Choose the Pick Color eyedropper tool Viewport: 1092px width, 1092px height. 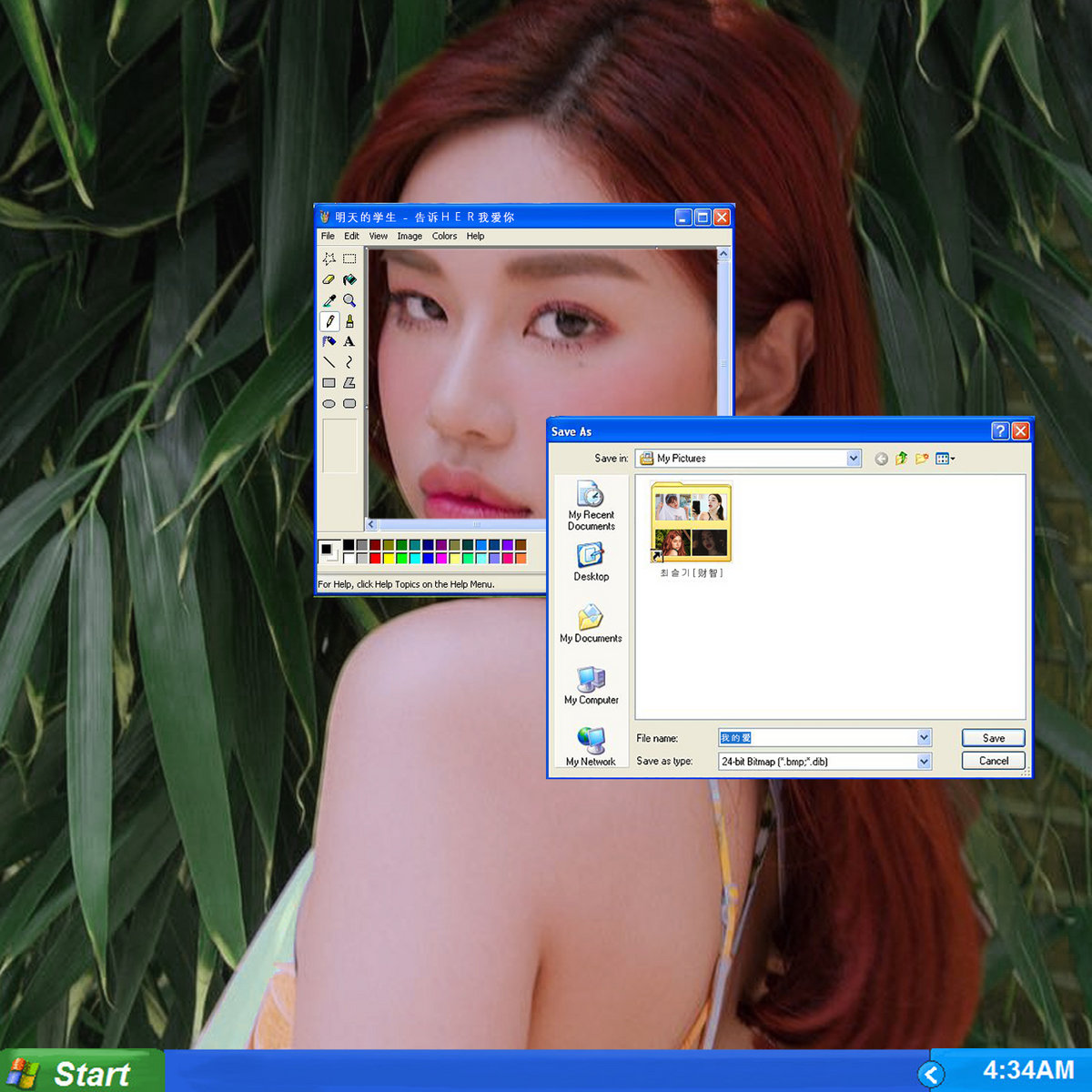[329, 300]
